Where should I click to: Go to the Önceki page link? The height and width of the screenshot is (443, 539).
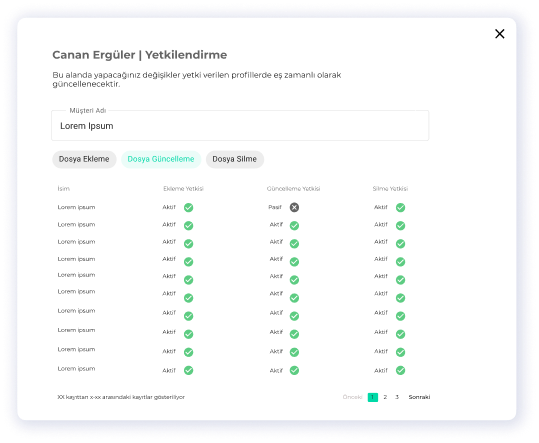tap(352, 397)
